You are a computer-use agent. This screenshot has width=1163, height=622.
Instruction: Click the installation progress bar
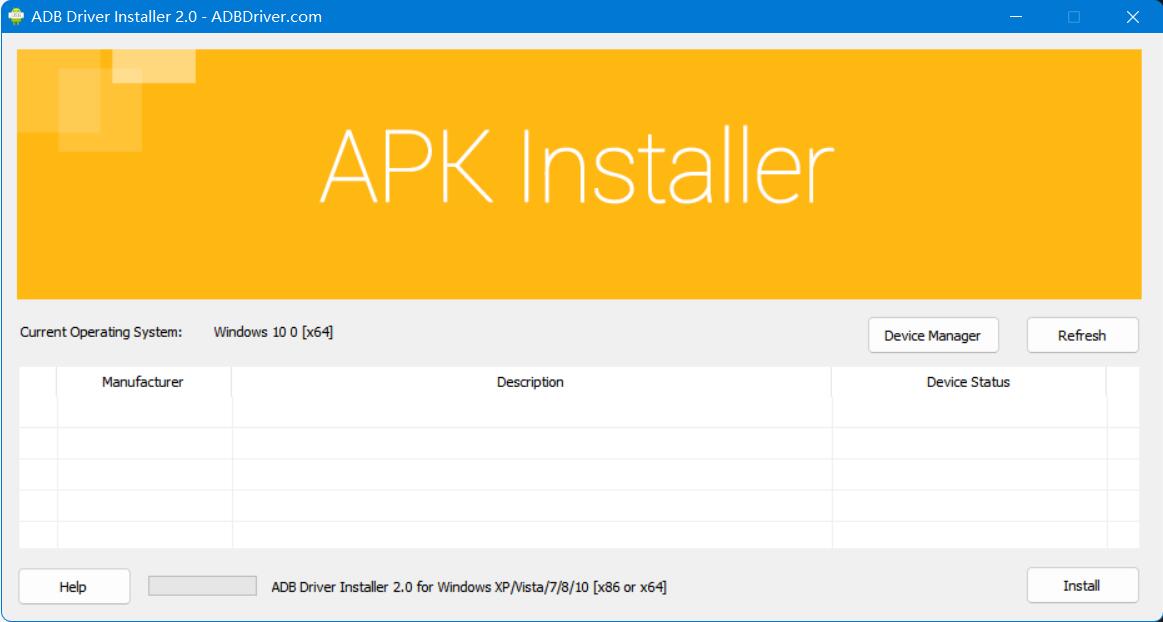coord(202,586)
